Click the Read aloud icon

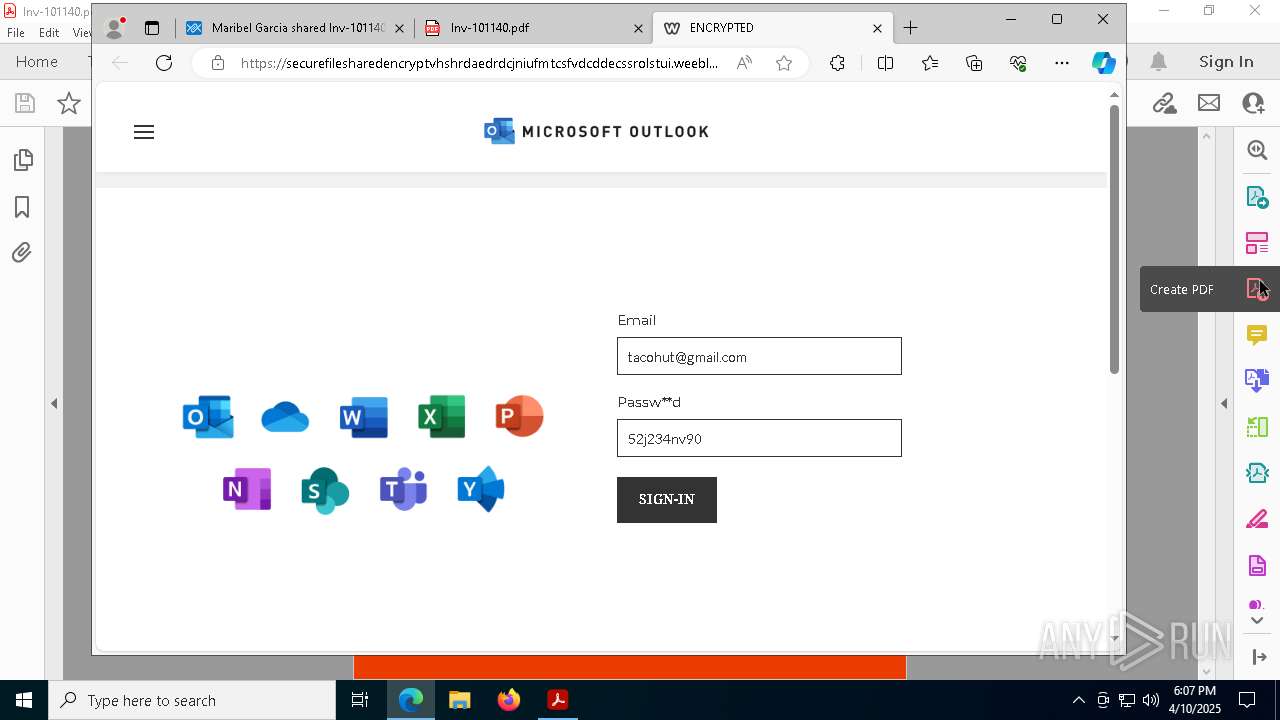tap(744, 63)
